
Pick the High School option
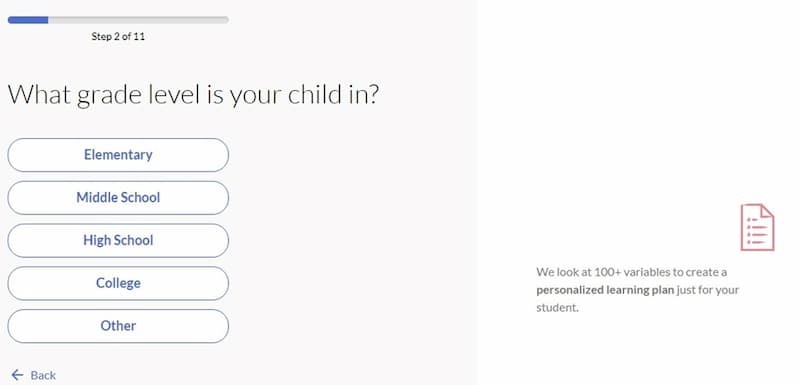118,241
